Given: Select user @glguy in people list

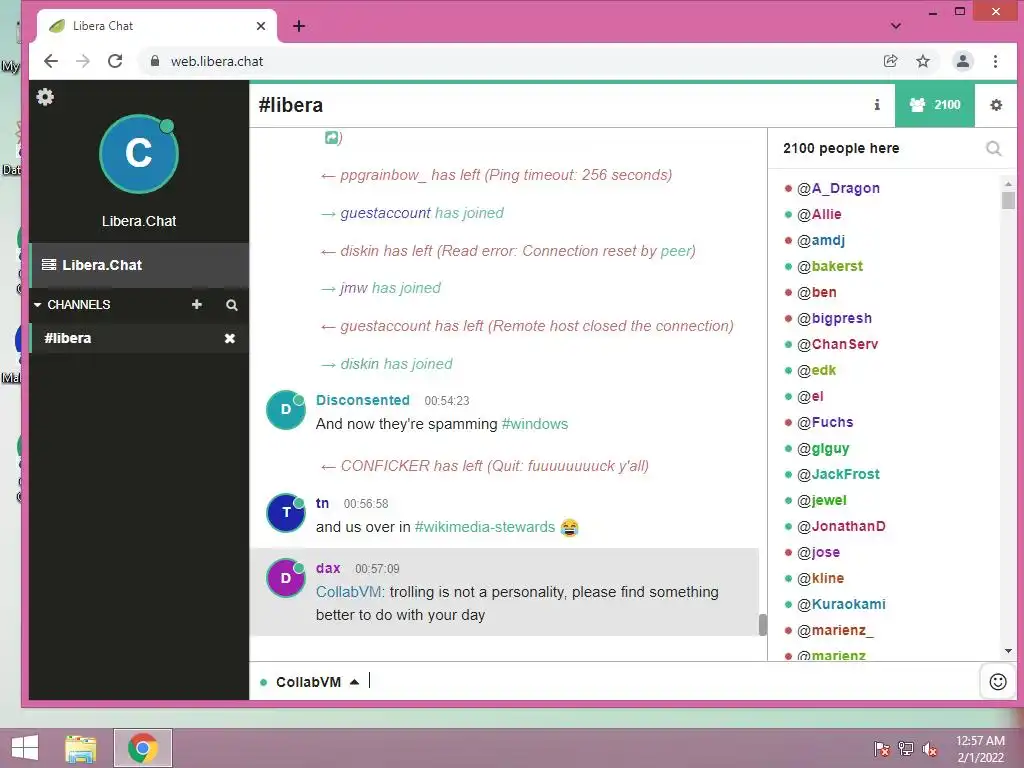Looking at the screenshot, I should (x=823, y=449).
